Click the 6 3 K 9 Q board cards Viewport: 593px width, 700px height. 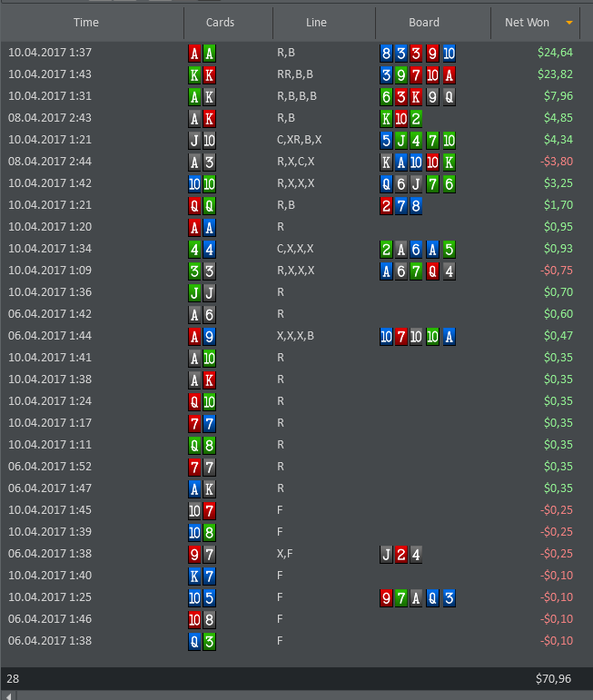point(418,97)
